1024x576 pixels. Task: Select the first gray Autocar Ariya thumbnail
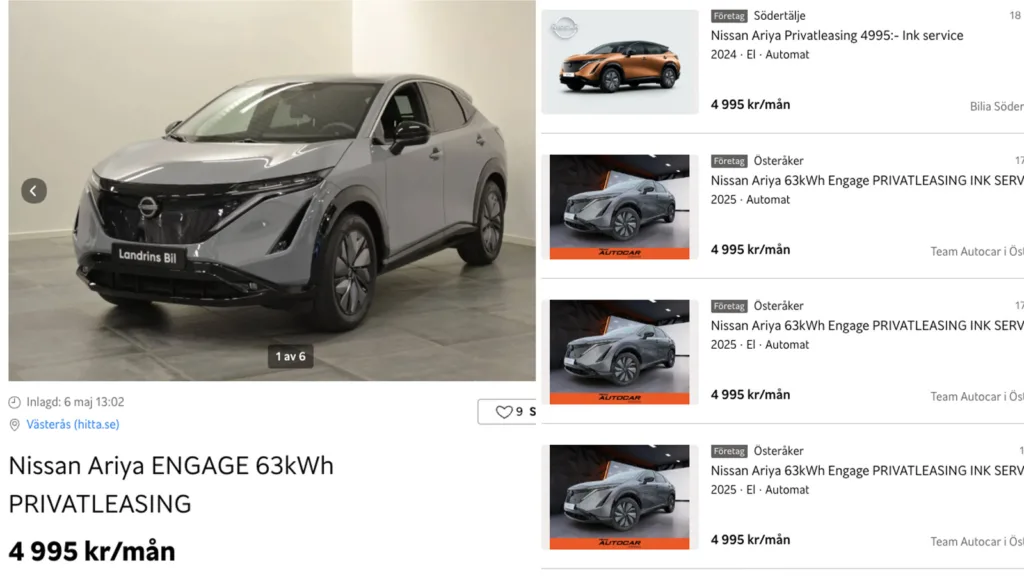point(619,207)
